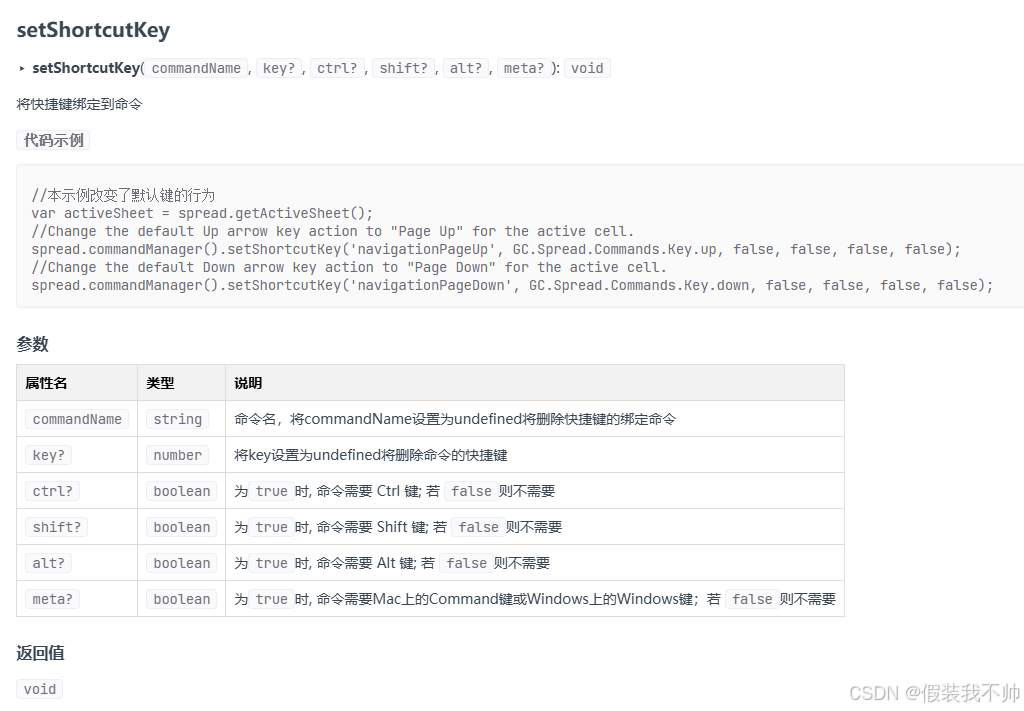Click the void badge under 返回值
Image resolution: width=1024 pixels, height=711 pixels.
point(39,689)
